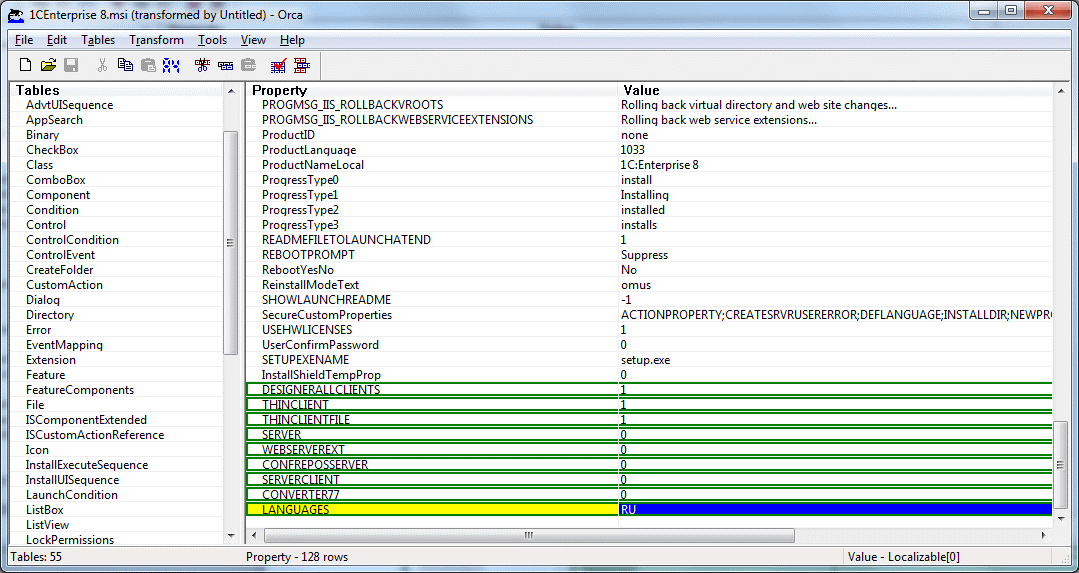This screenshot has height=573, width=1079.
Task: Click the Copy Row toolbar icon
Action: [225, 65]
